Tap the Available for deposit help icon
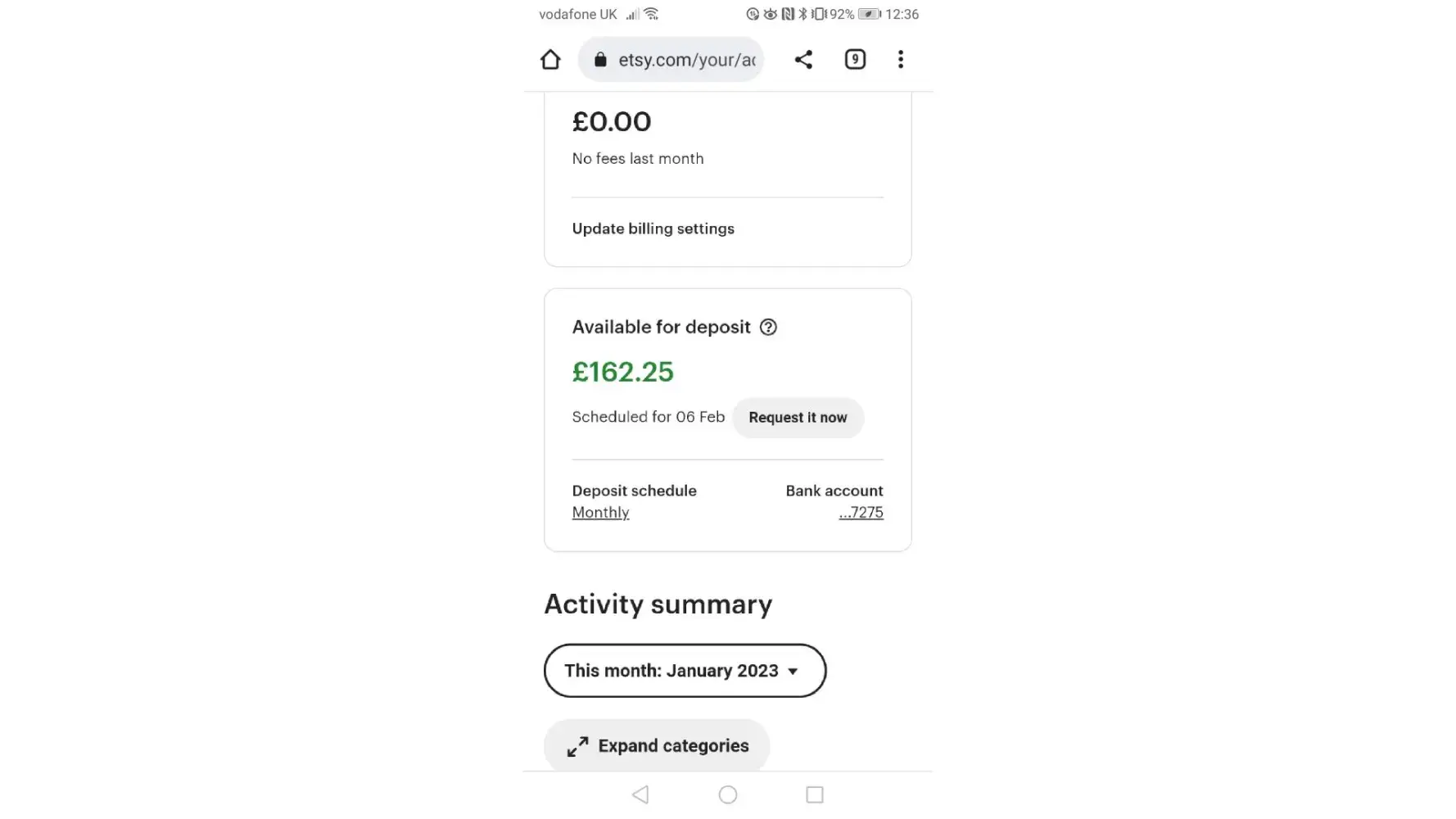Viewport: 1456px width, 819px height. click(x=768, y=328)
